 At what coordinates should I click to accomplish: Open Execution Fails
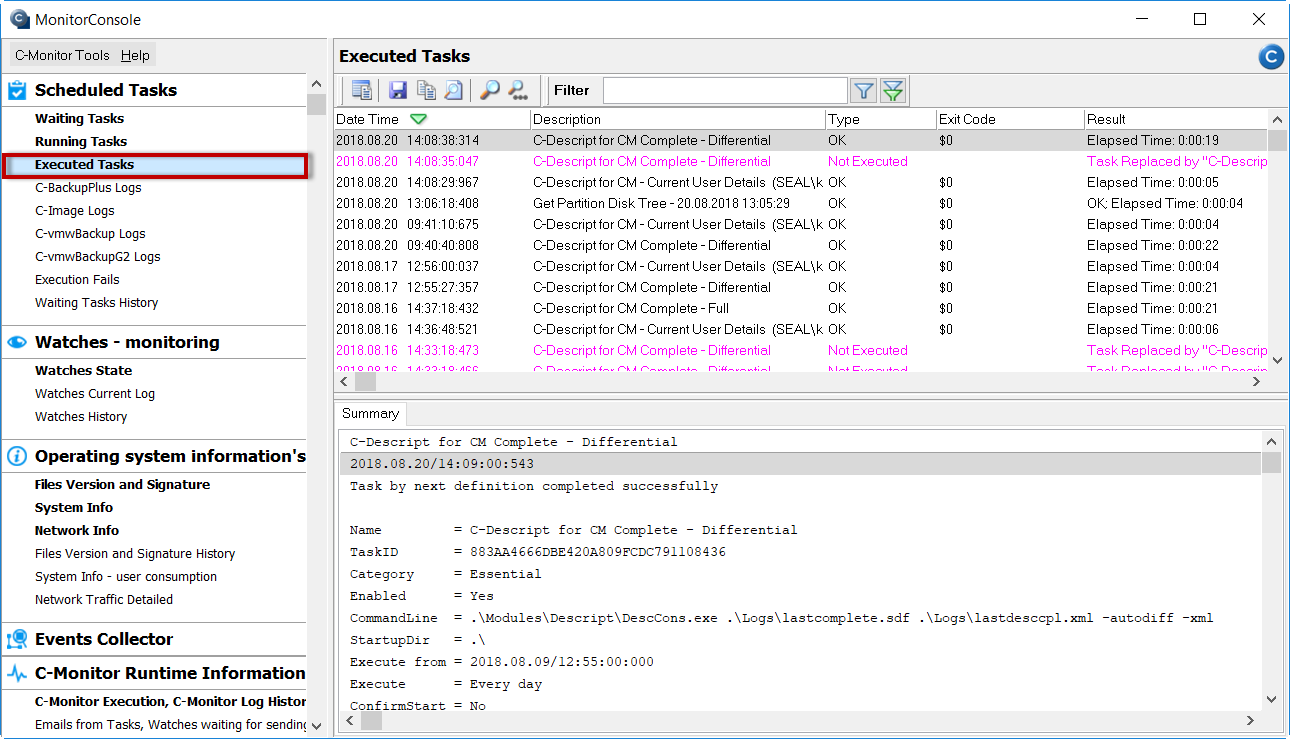click(77, 279)
